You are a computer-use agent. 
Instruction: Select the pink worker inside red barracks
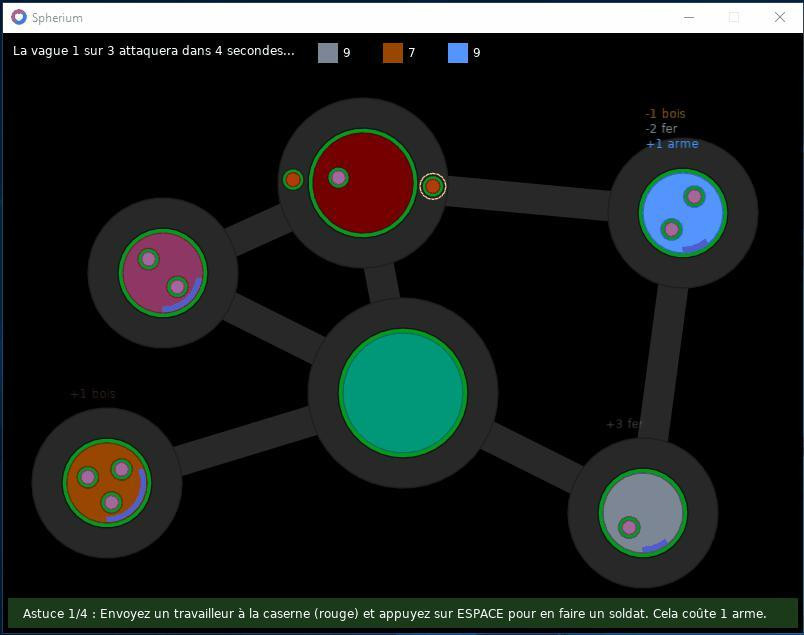click(338, 178)
